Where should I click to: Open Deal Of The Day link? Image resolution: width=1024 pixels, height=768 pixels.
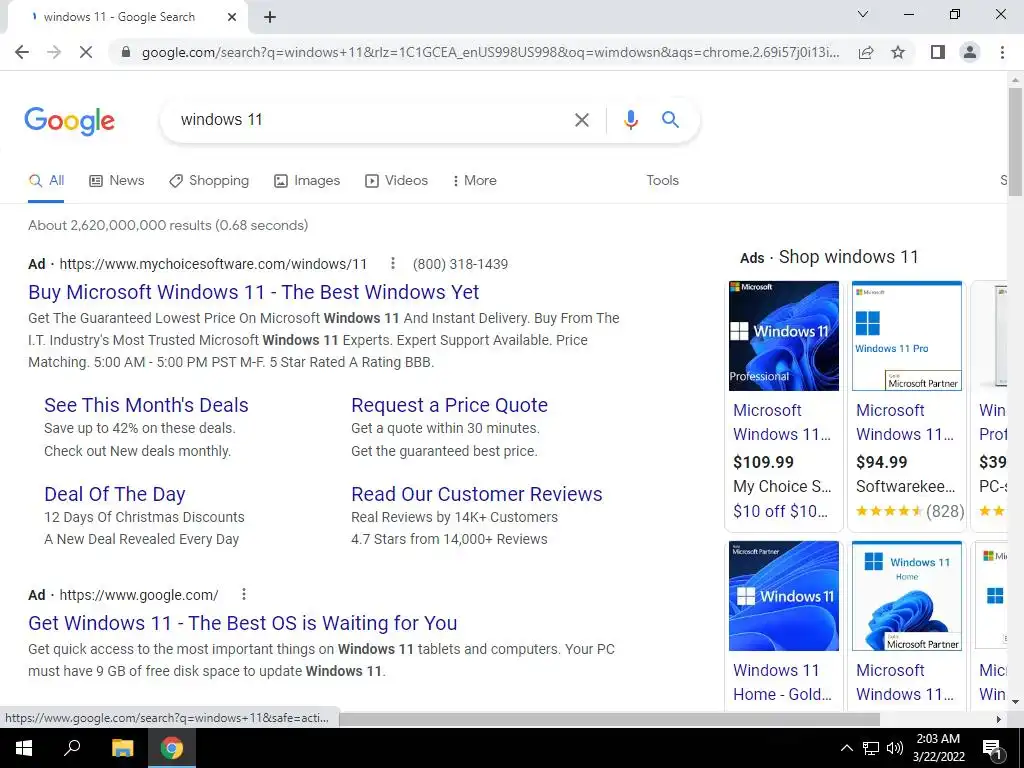pos(115,494)
